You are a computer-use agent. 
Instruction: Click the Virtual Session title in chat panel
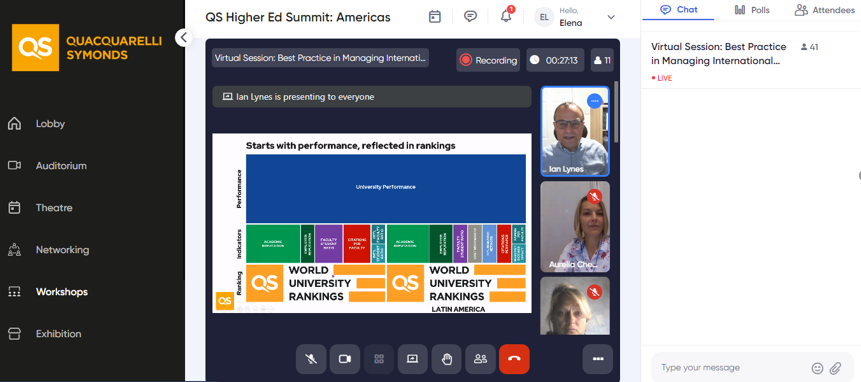tap(718, 54)
